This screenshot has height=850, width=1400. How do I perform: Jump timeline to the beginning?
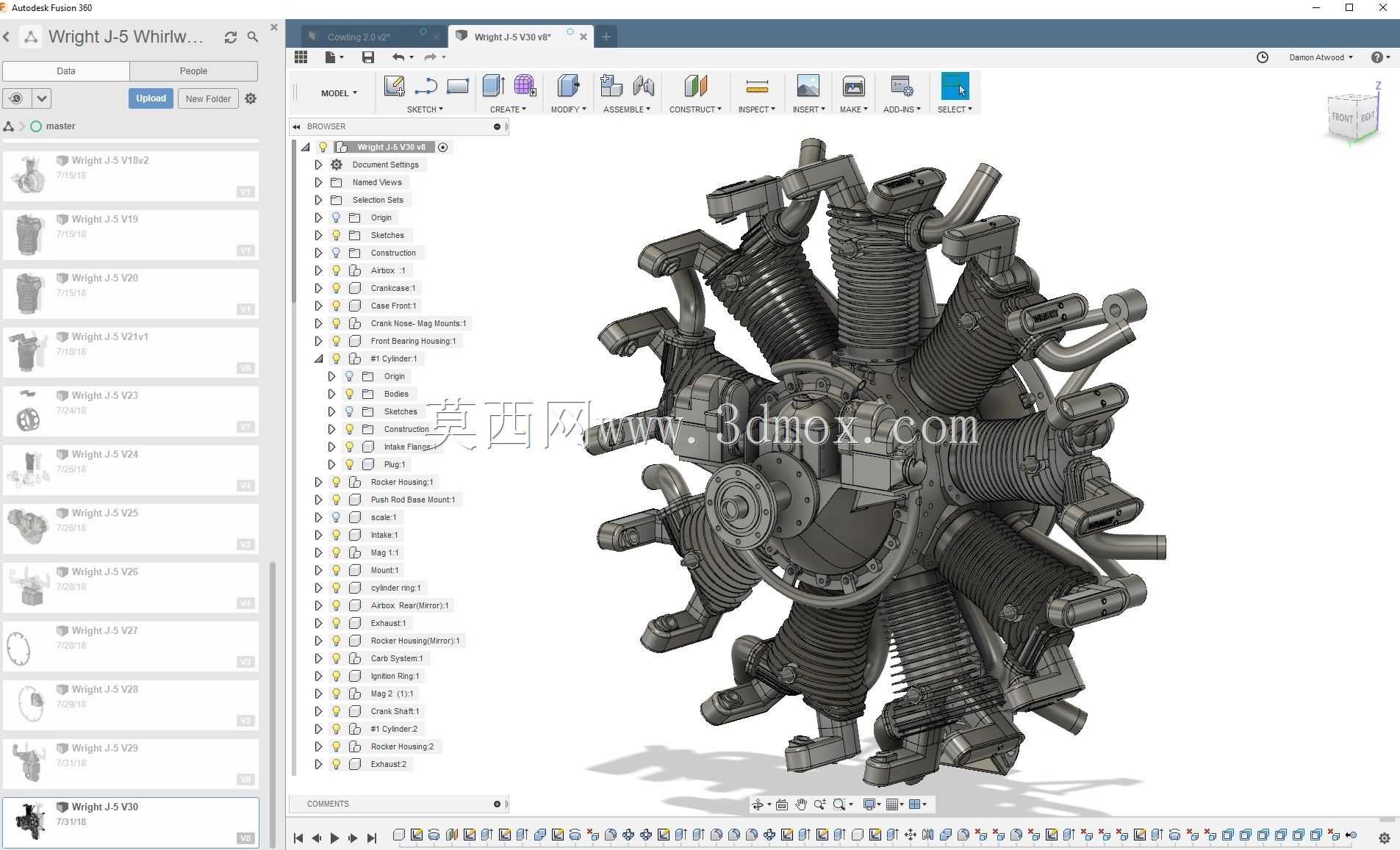(x=298, y=838)
